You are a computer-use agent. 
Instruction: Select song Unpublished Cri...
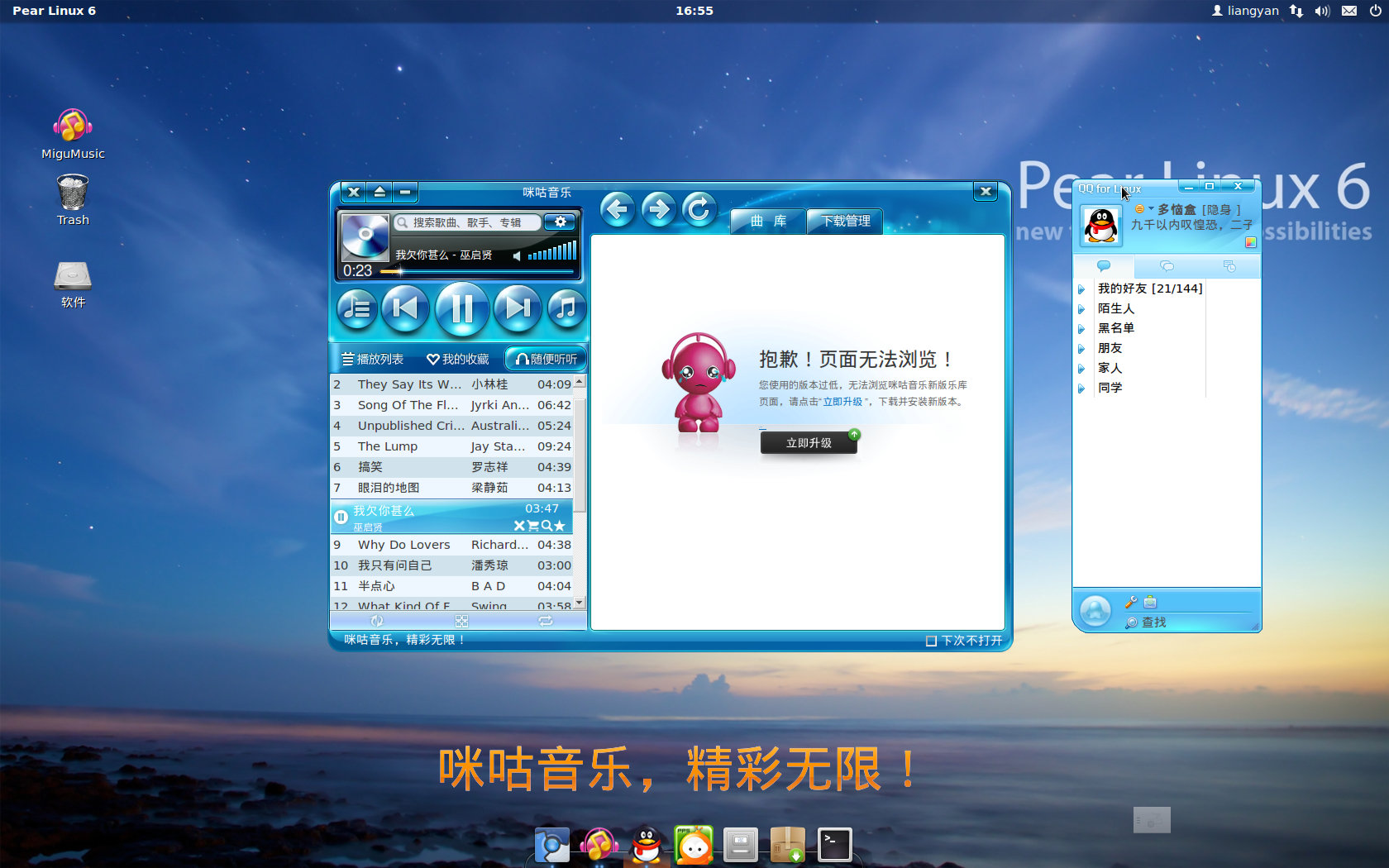coord(451,426)
